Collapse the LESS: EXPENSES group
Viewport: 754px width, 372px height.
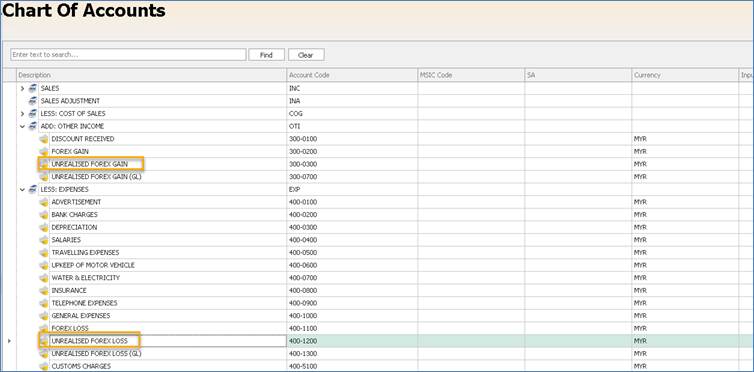pos(22,189)
